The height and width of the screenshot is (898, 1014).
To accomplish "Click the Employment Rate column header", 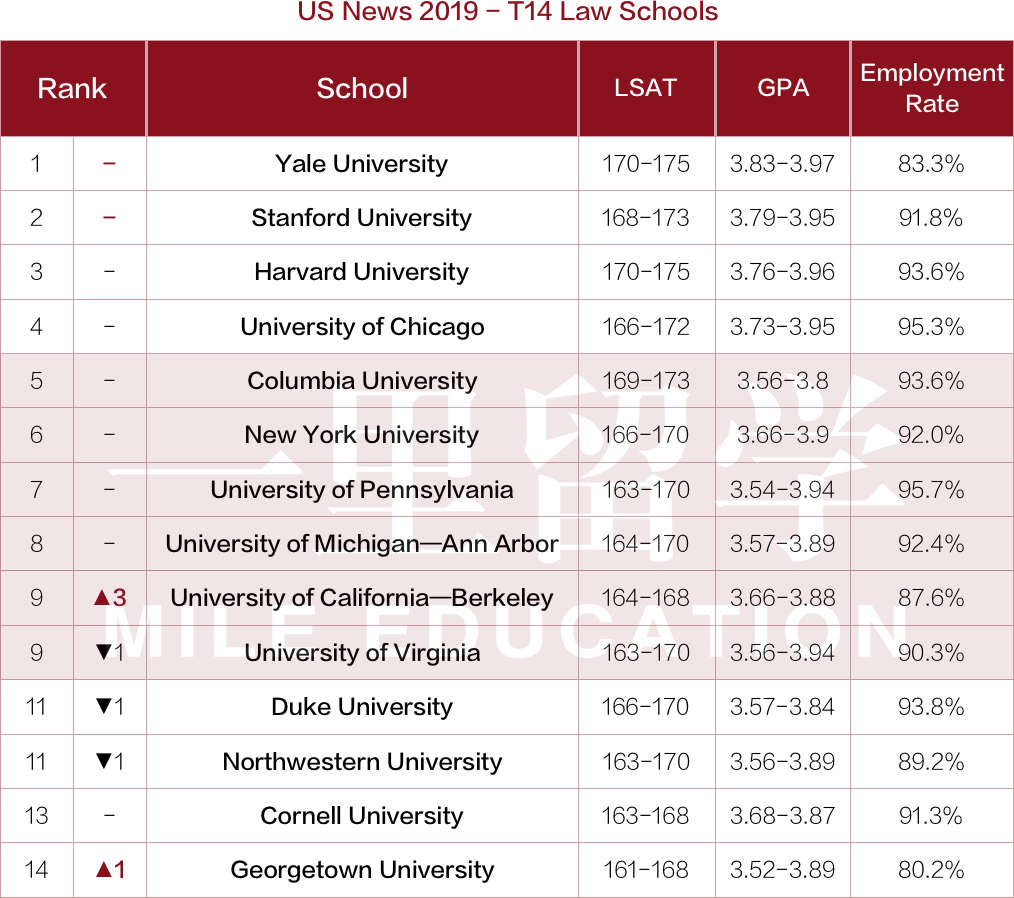I will 932,88.
